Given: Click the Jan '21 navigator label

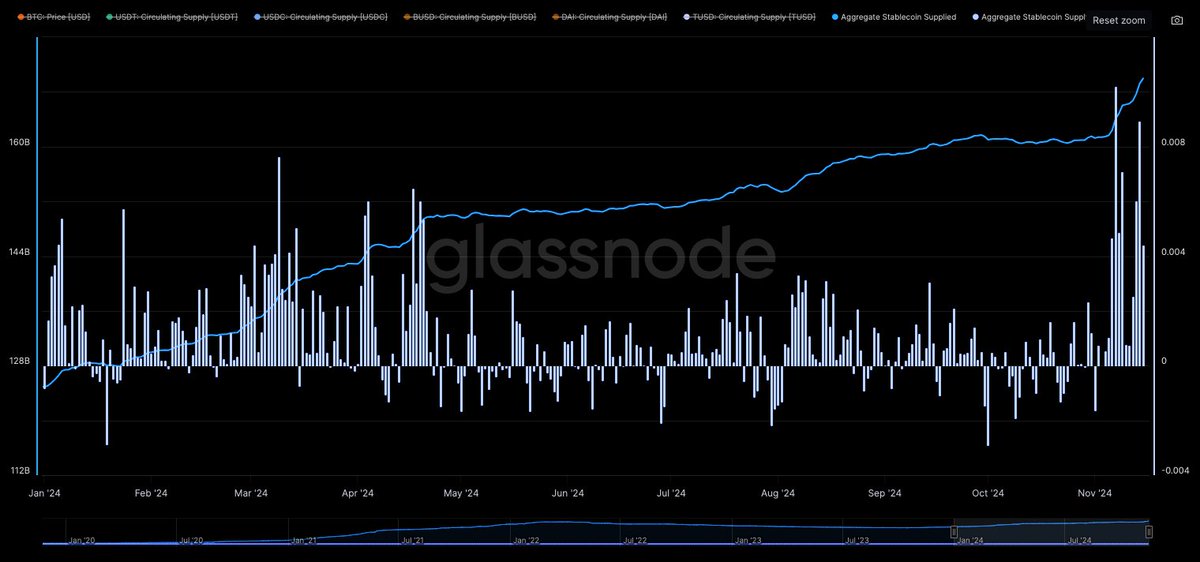Looking at the screenshot, I should pos(304,540).
